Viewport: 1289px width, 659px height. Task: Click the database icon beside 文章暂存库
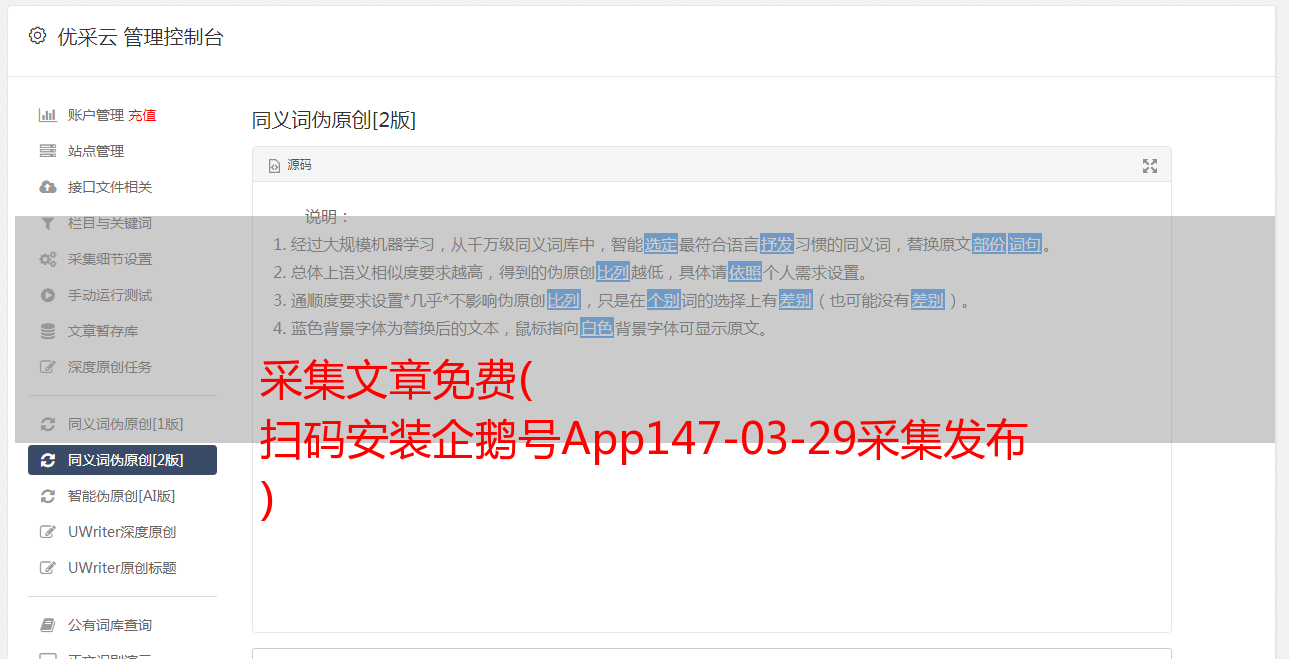click(x=47, y=331)
